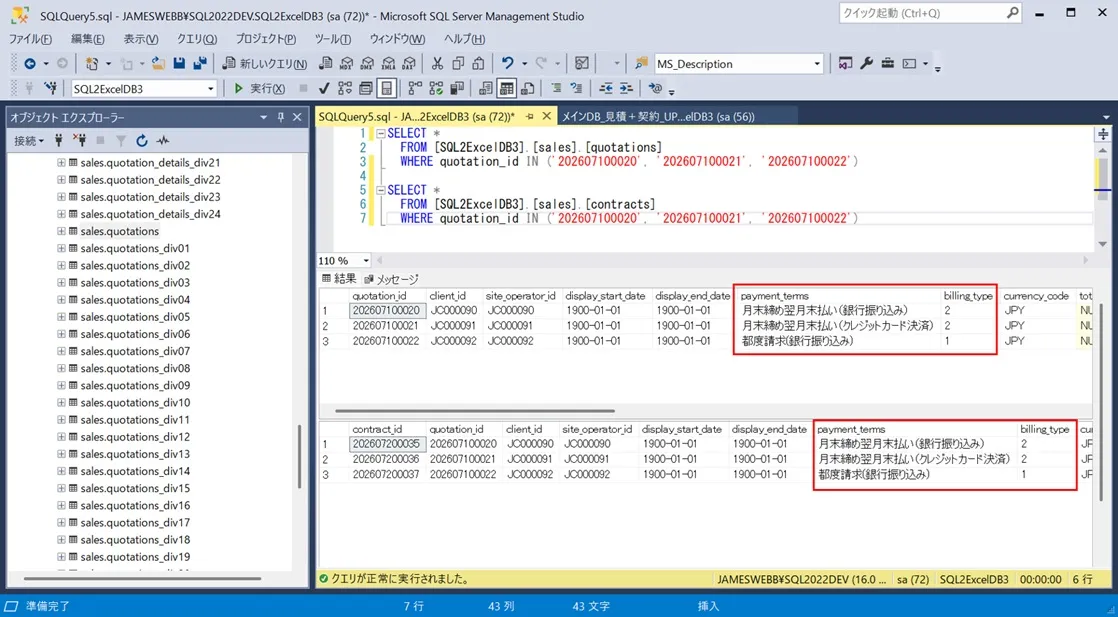Open the SQL2ExcelDB3 database dropdown

coord(210,88)
